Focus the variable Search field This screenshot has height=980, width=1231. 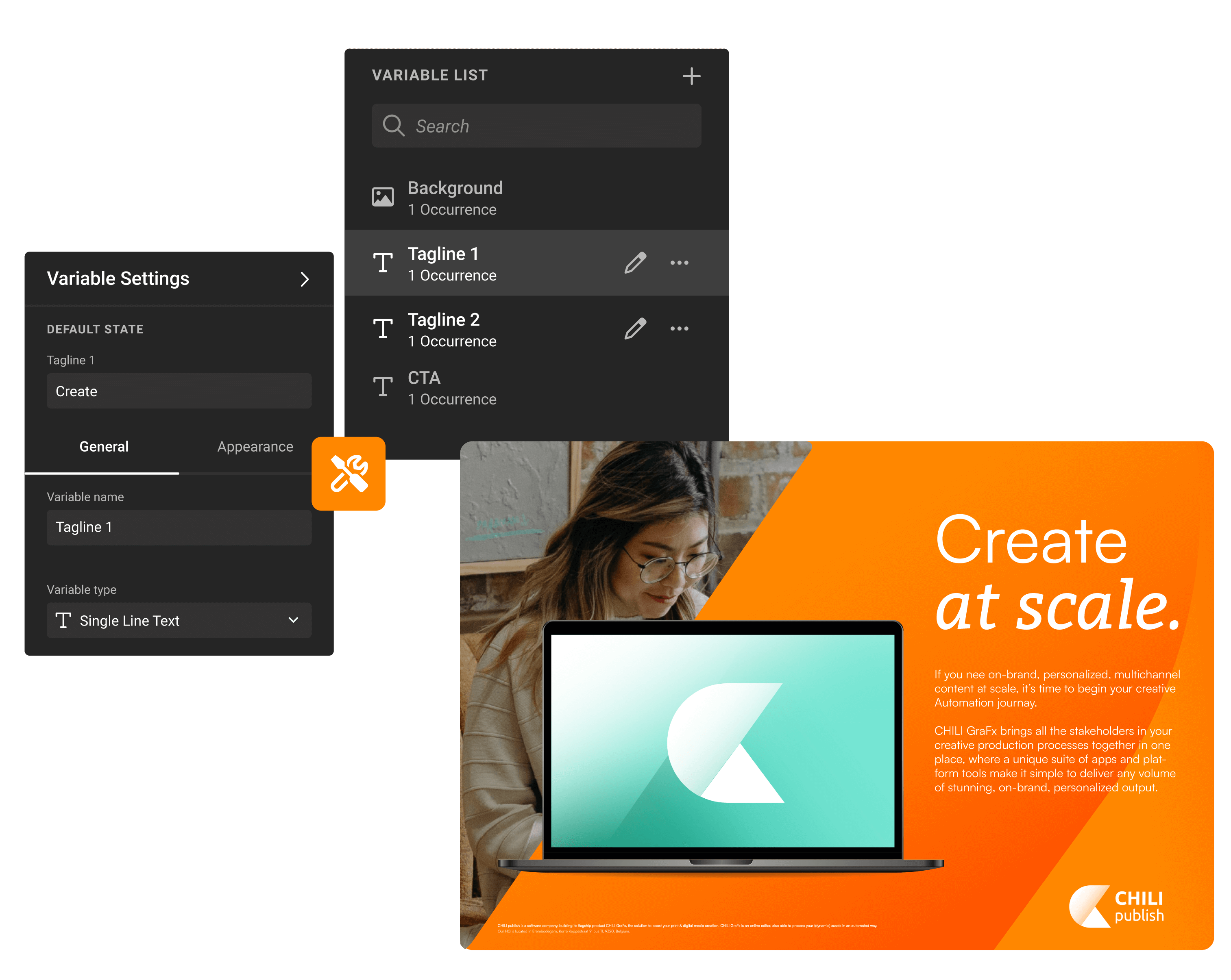pyautogui.click(x=536, y=126)
